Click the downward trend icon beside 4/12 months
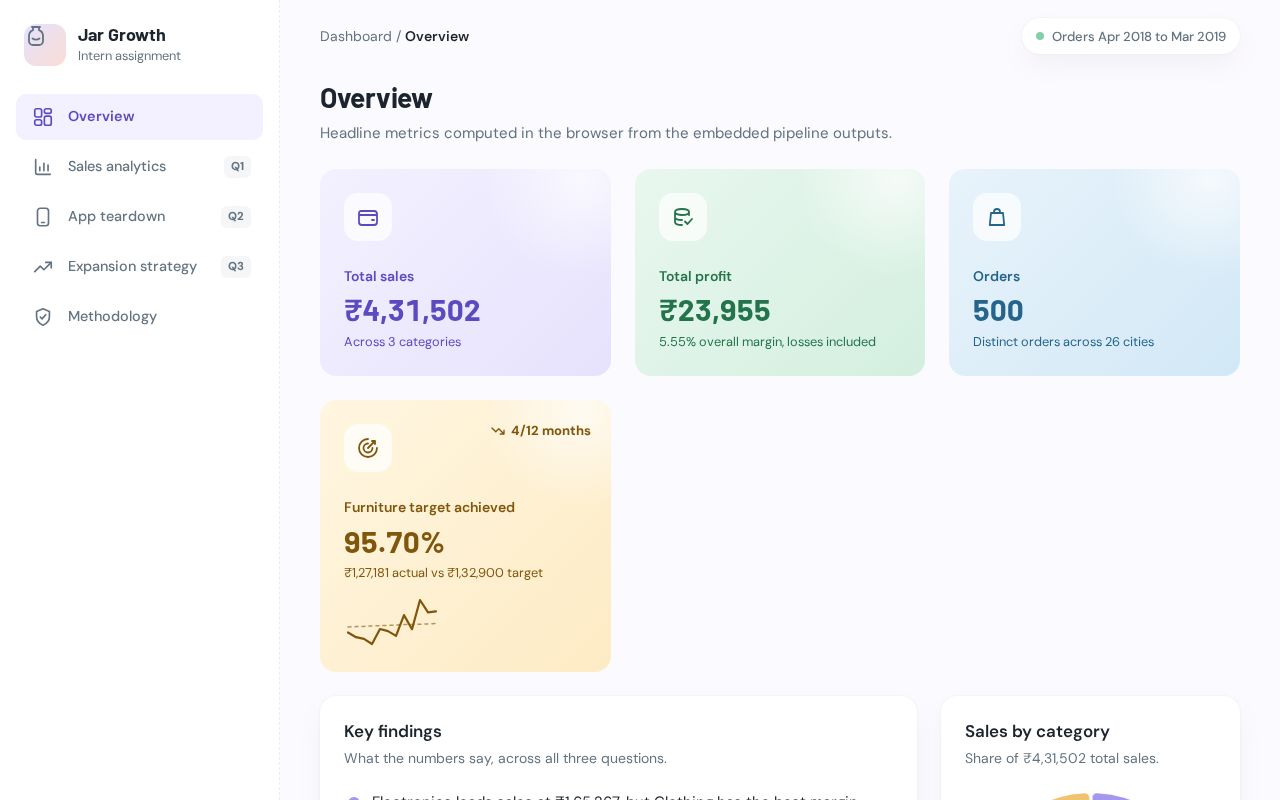The width and height of the screenshot is (1280, 800). pyautogui.click(x=498, y=431)
